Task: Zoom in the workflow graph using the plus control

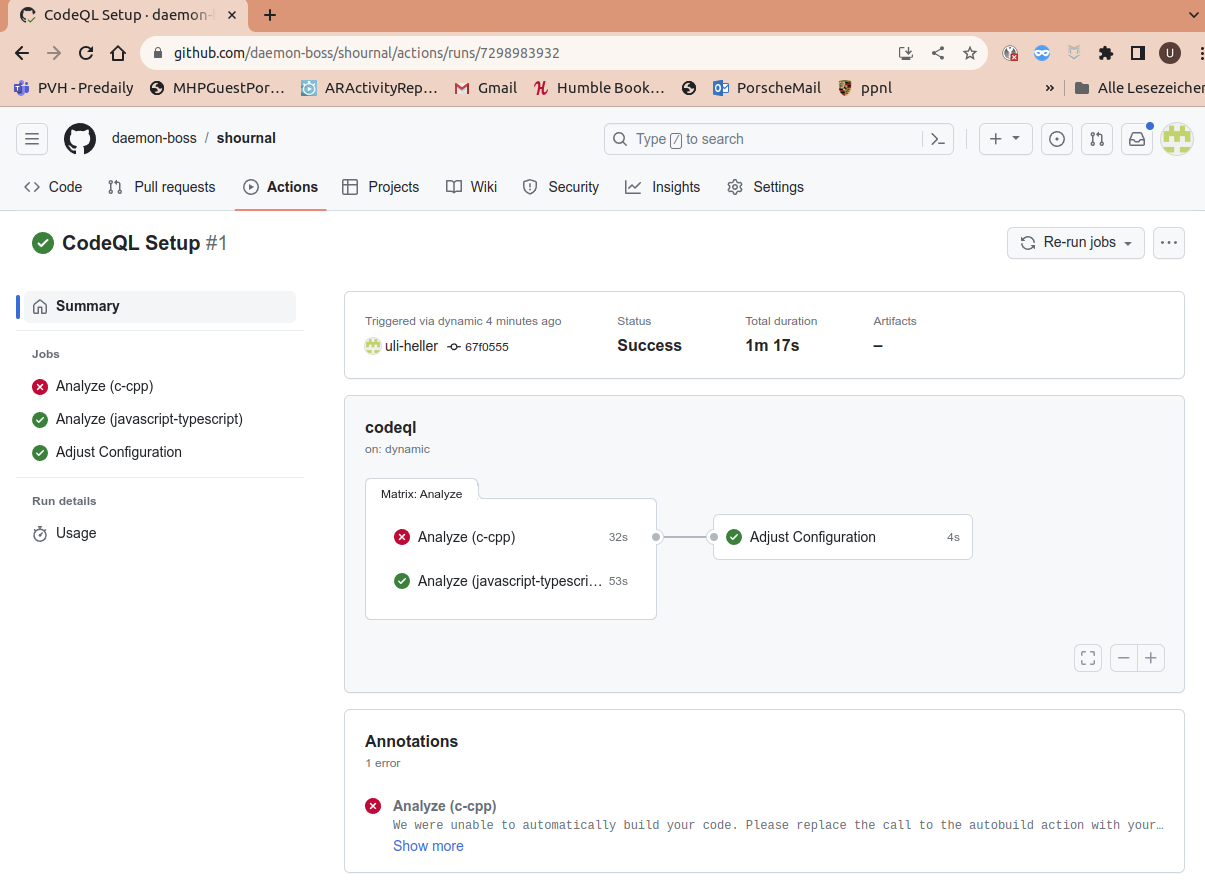Action: (x=1150, y=657)
